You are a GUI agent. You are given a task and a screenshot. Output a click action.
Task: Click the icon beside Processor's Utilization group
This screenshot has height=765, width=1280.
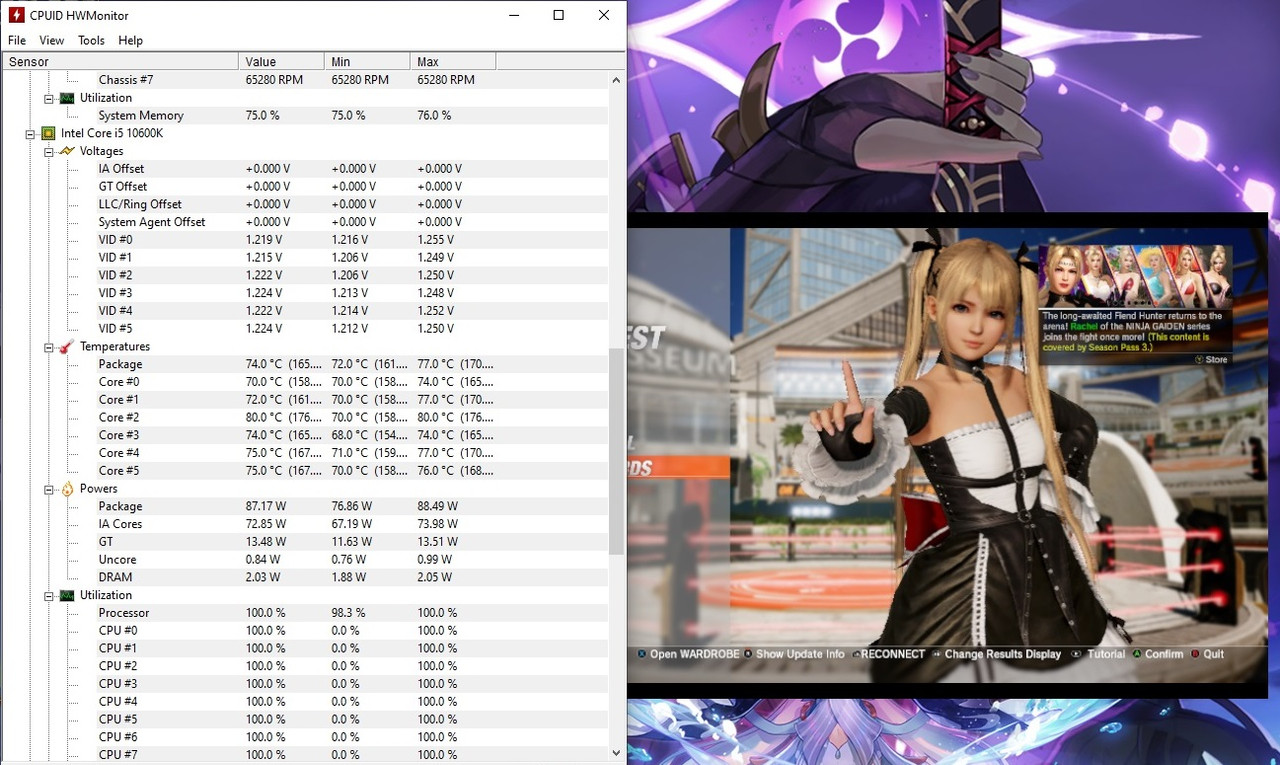(67, 595)
